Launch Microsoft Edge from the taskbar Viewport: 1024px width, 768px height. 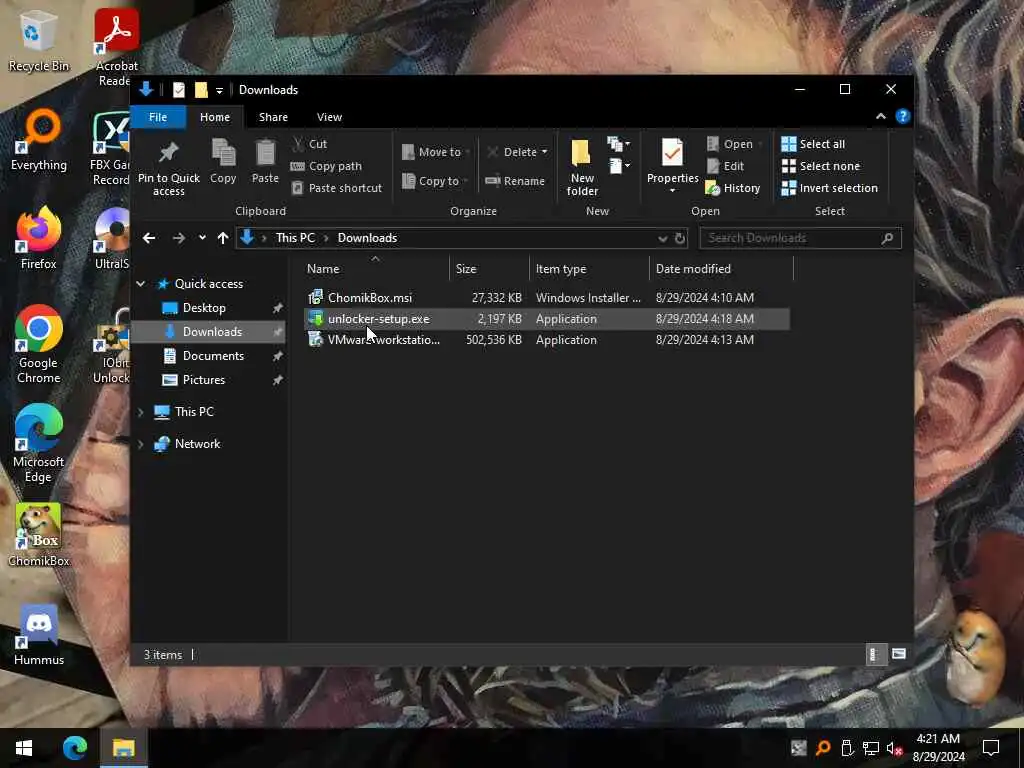(74, 748)
